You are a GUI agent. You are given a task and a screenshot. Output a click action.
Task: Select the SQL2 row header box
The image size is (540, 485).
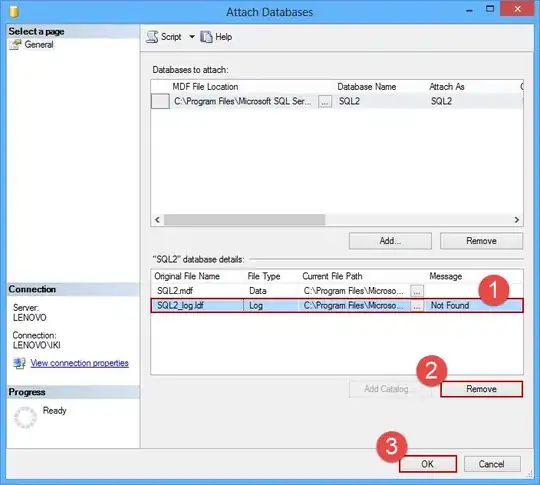tap(160, 102)
